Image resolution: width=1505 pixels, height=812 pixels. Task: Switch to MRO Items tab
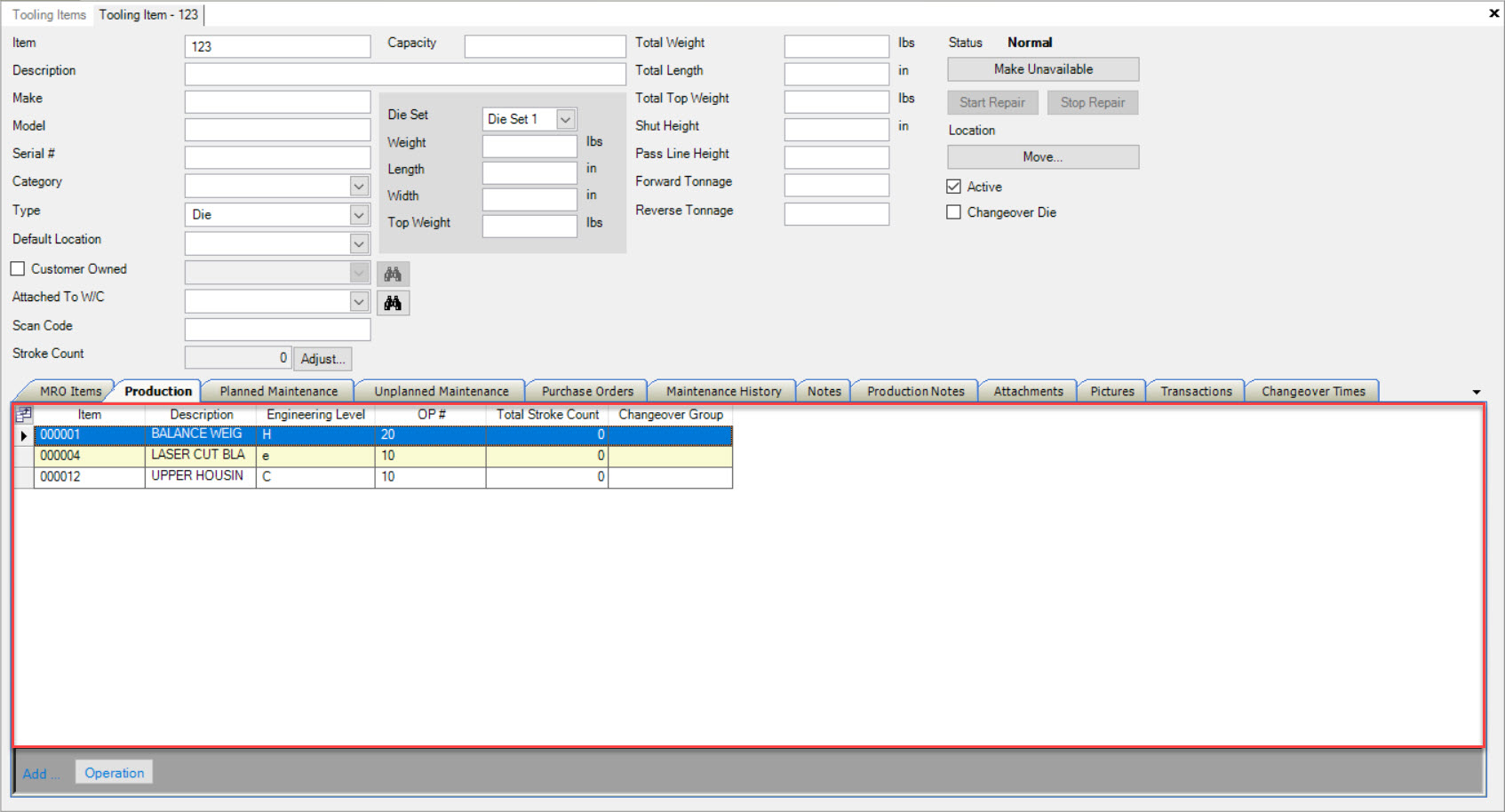pyautogui.click(x=70, y=391)
